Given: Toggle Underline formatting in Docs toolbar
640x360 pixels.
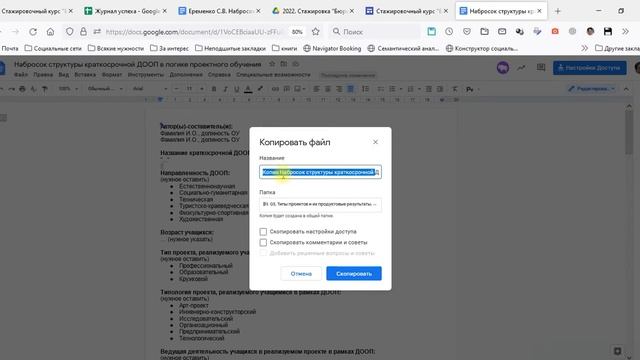Looking at the screenshot, I should pos(236,89).
